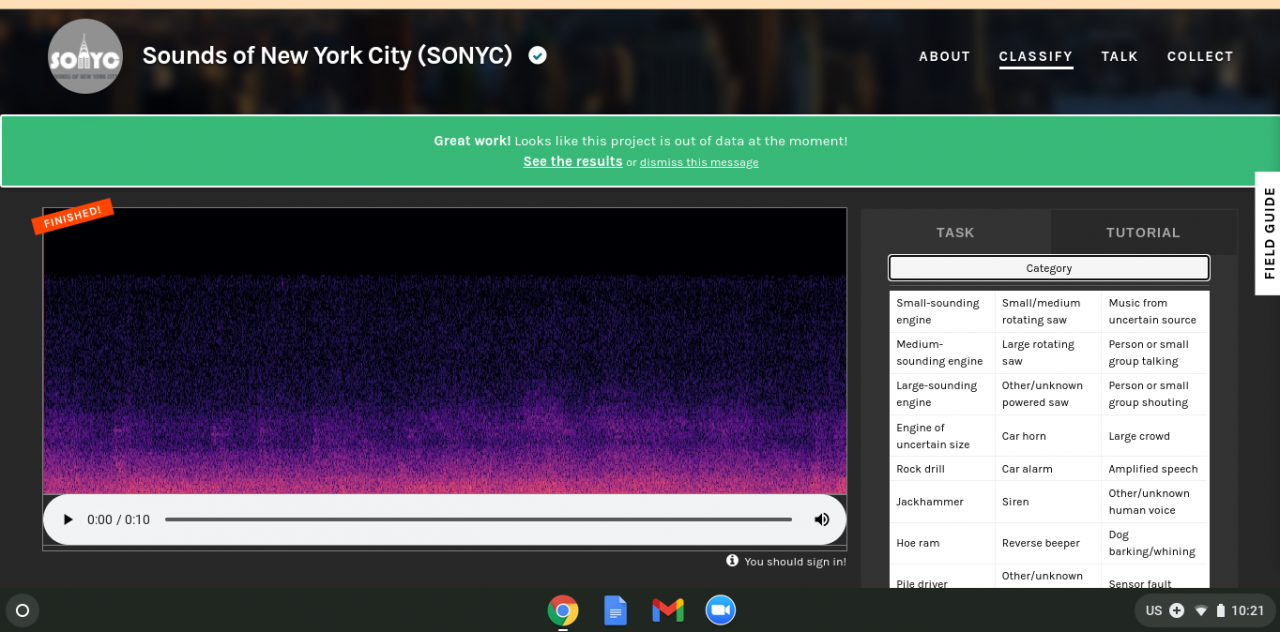
Task: Open the FIELD GUIDE side tab
Action: [x=1268, y=233]
